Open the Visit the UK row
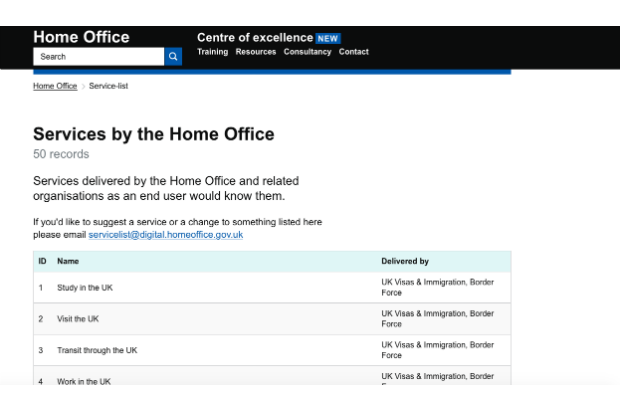The image size is (620, 410). (272, 319)
